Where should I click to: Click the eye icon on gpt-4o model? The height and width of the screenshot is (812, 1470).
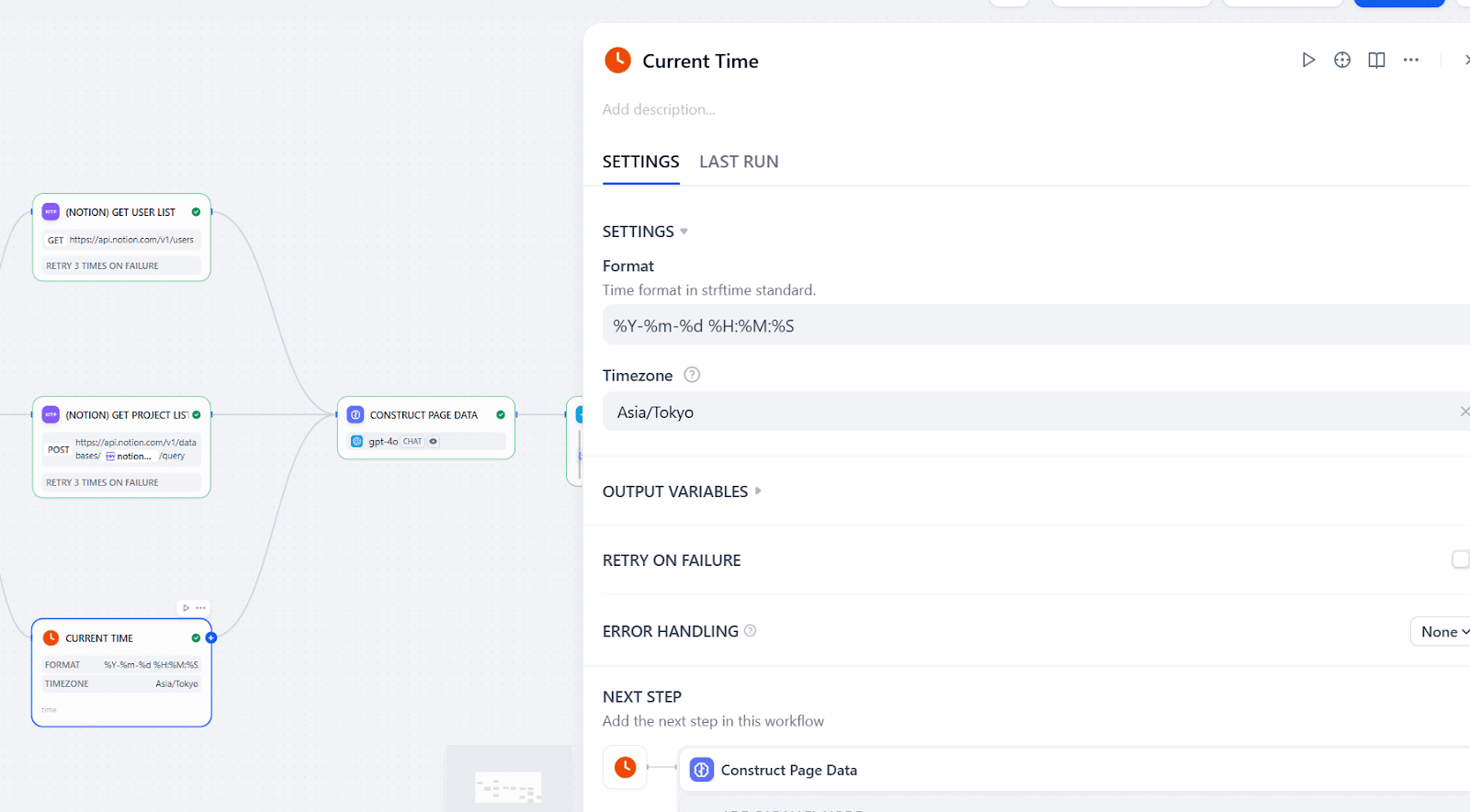tap(434, 442)
